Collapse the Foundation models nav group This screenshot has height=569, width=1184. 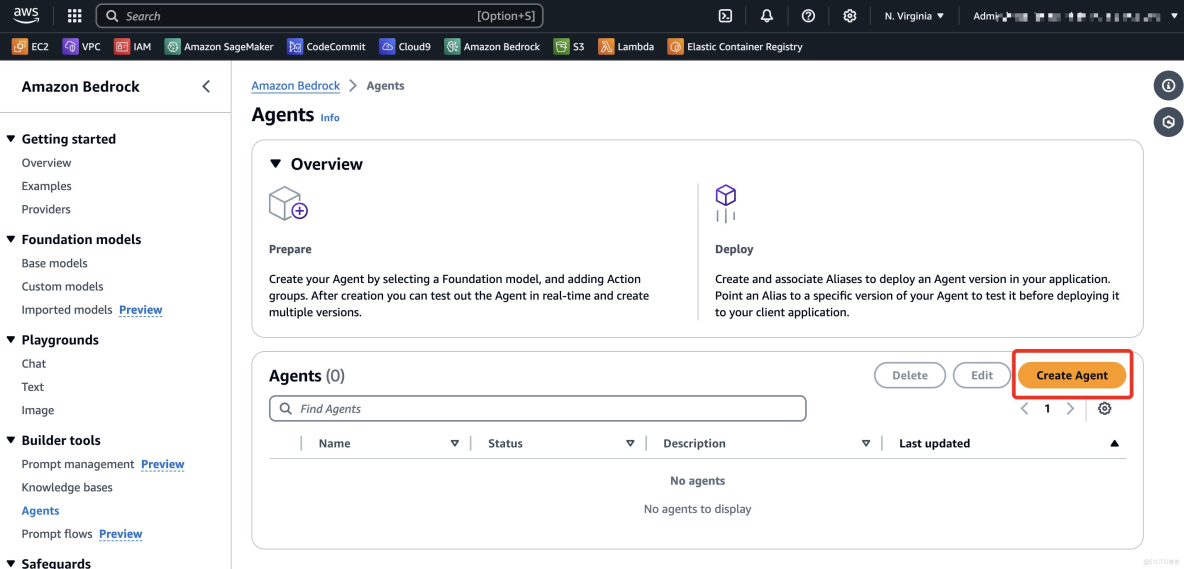click(11, 240)
